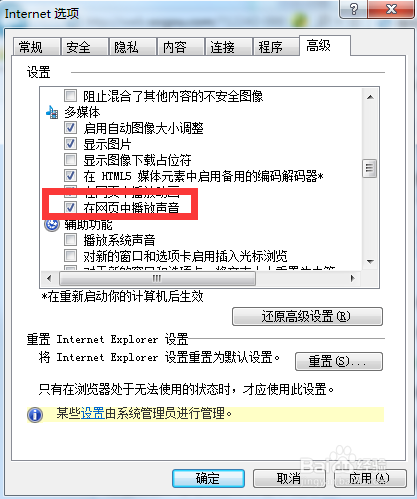Click the vertical scrollbar thumb in the settings list

370,169
